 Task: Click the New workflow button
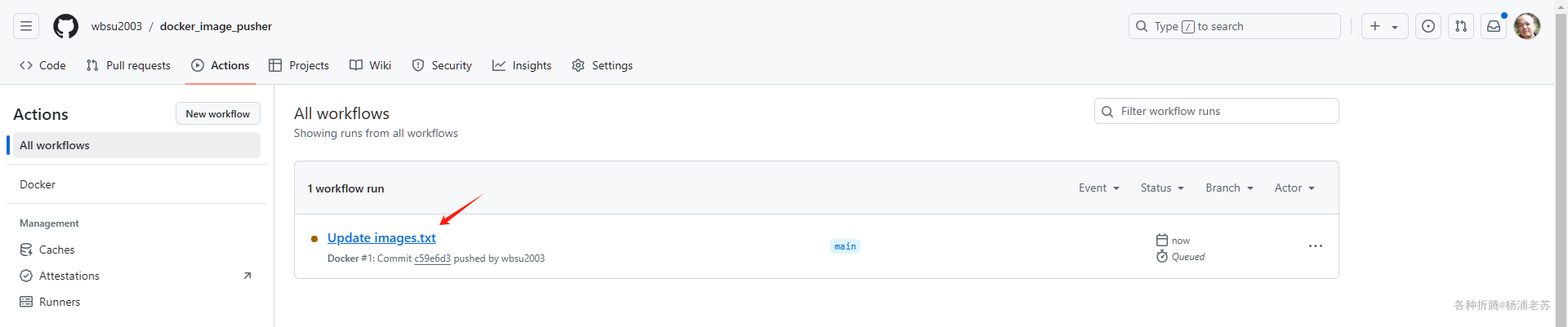click(218, 113)
